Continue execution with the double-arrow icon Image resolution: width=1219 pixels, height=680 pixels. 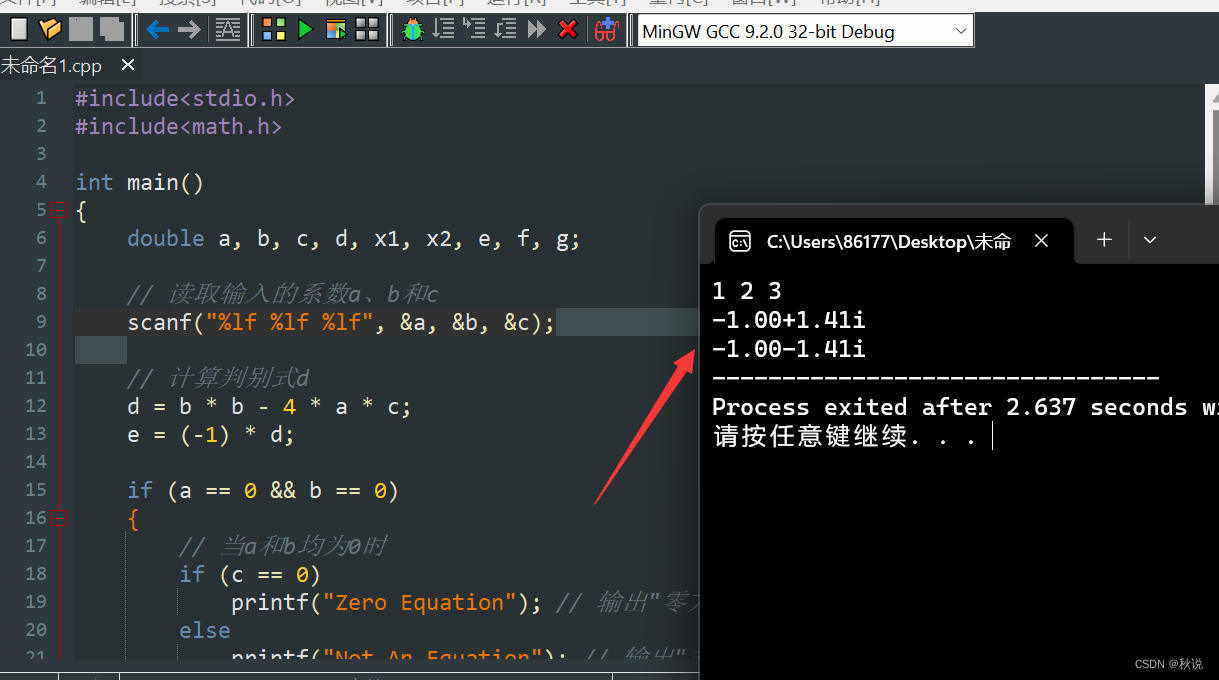point(537,30)
